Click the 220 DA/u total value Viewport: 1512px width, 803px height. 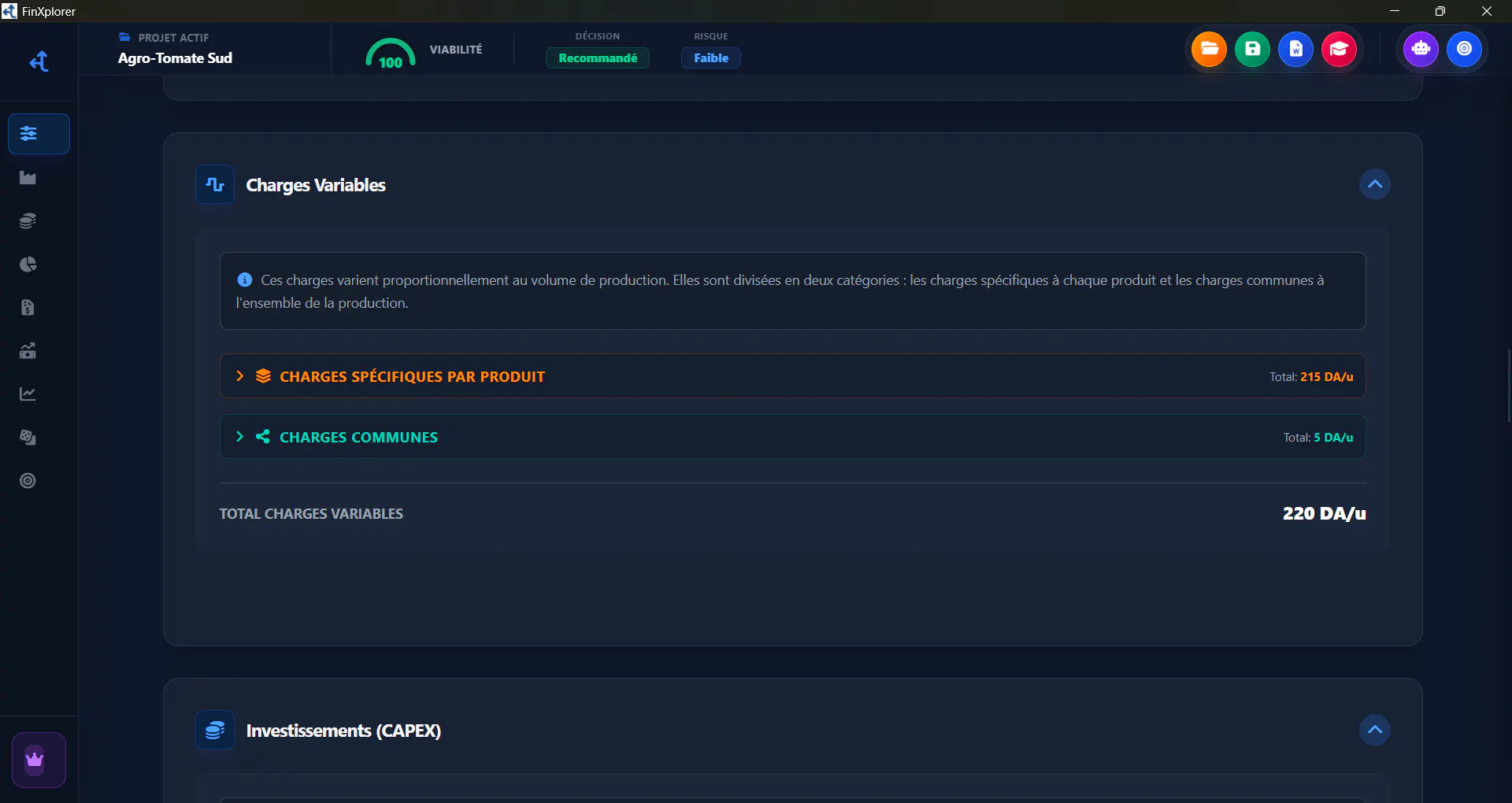point(1324,514)
